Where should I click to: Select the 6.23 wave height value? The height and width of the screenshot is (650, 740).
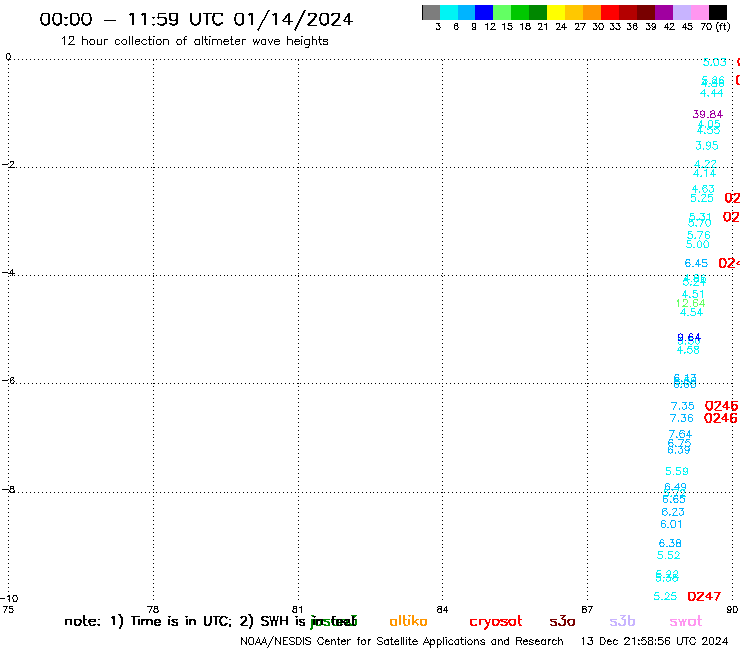pos(673,512)
